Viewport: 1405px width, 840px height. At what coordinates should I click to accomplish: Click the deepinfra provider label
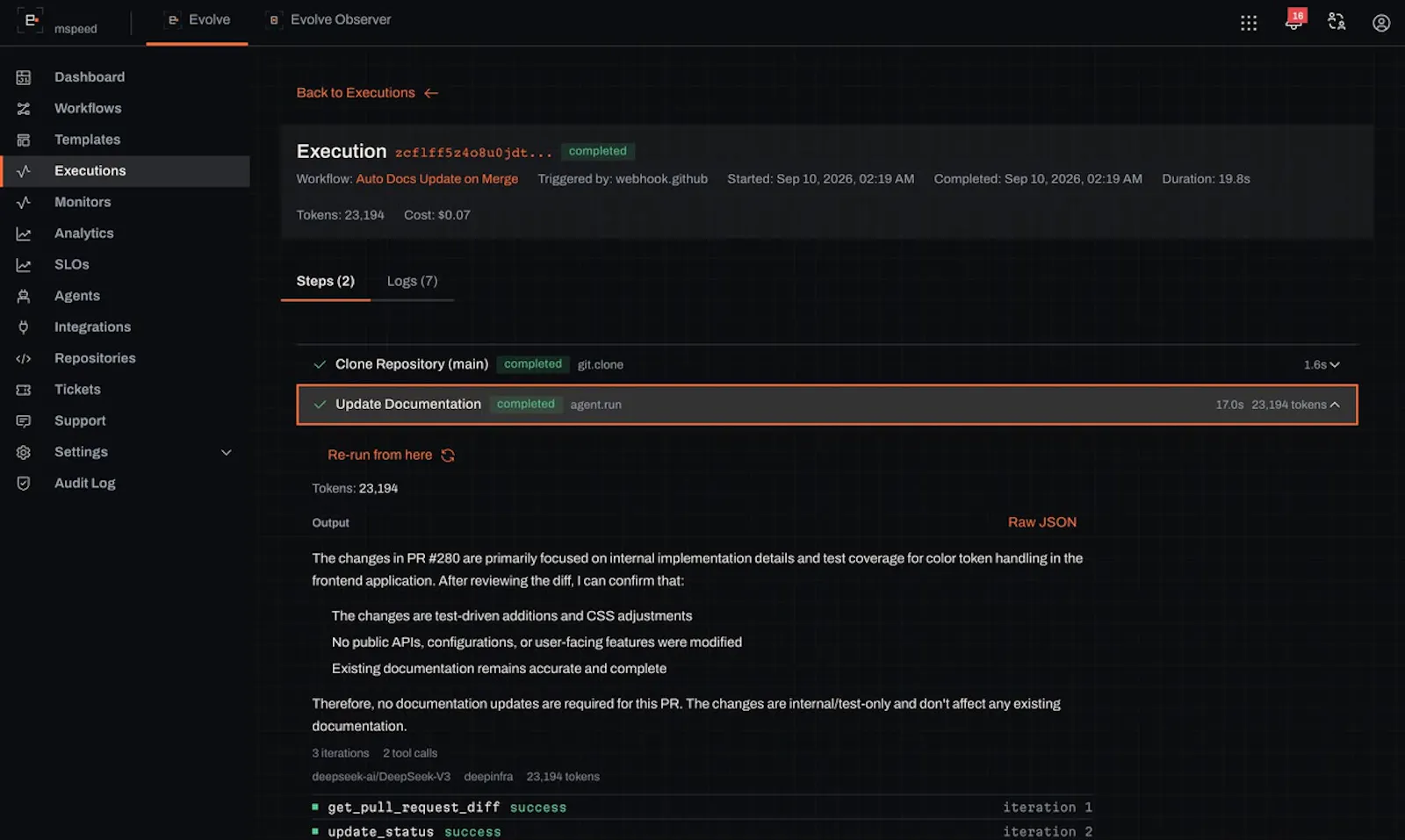pyautogui.click(x=488, y=777)
